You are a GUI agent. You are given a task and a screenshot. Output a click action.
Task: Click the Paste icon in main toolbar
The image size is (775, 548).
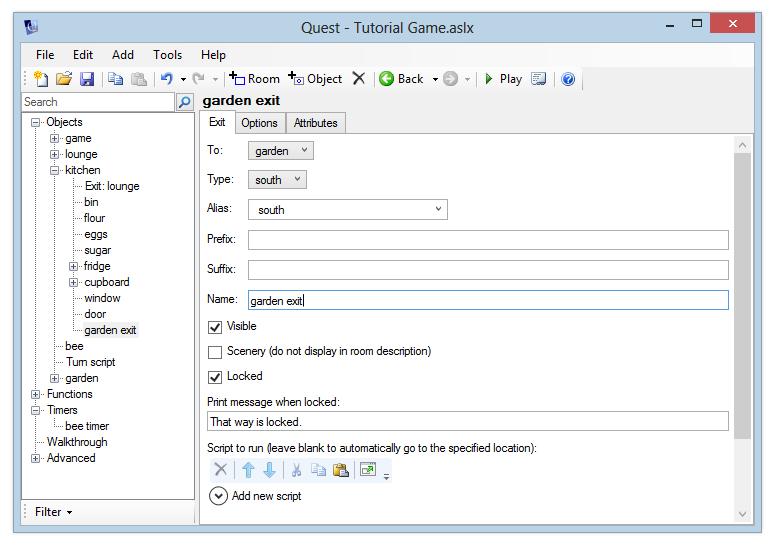[139, 79]
